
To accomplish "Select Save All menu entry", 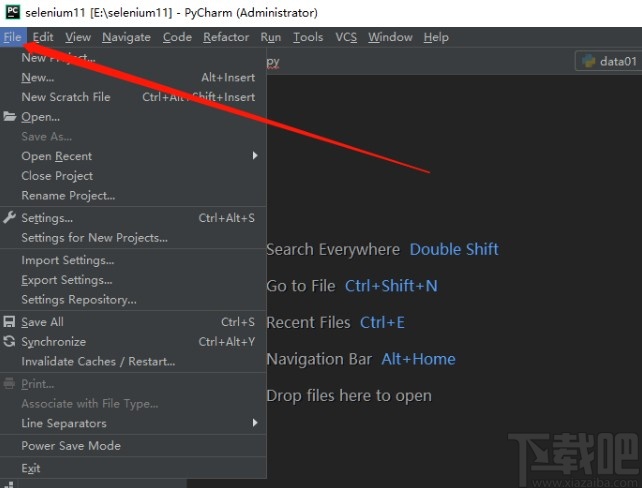I will pyautogui.click(x=133, y=322).
